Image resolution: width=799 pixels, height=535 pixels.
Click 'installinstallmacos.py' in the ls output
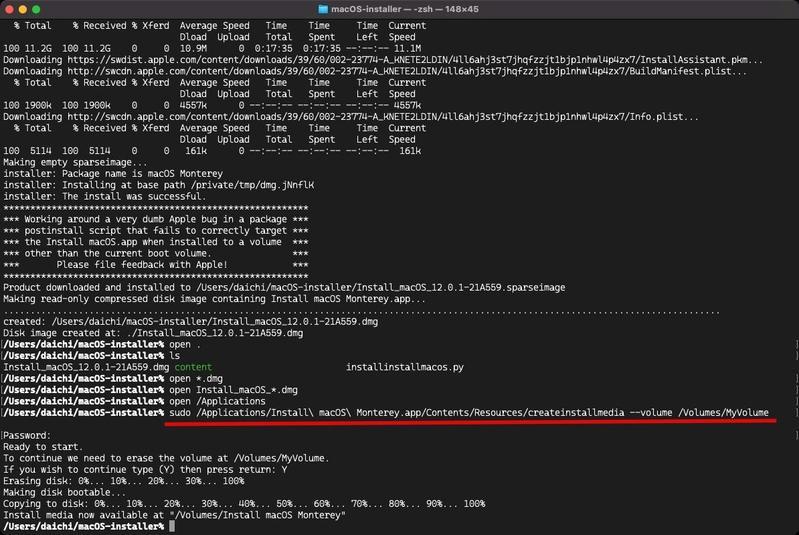coord(405,367)
